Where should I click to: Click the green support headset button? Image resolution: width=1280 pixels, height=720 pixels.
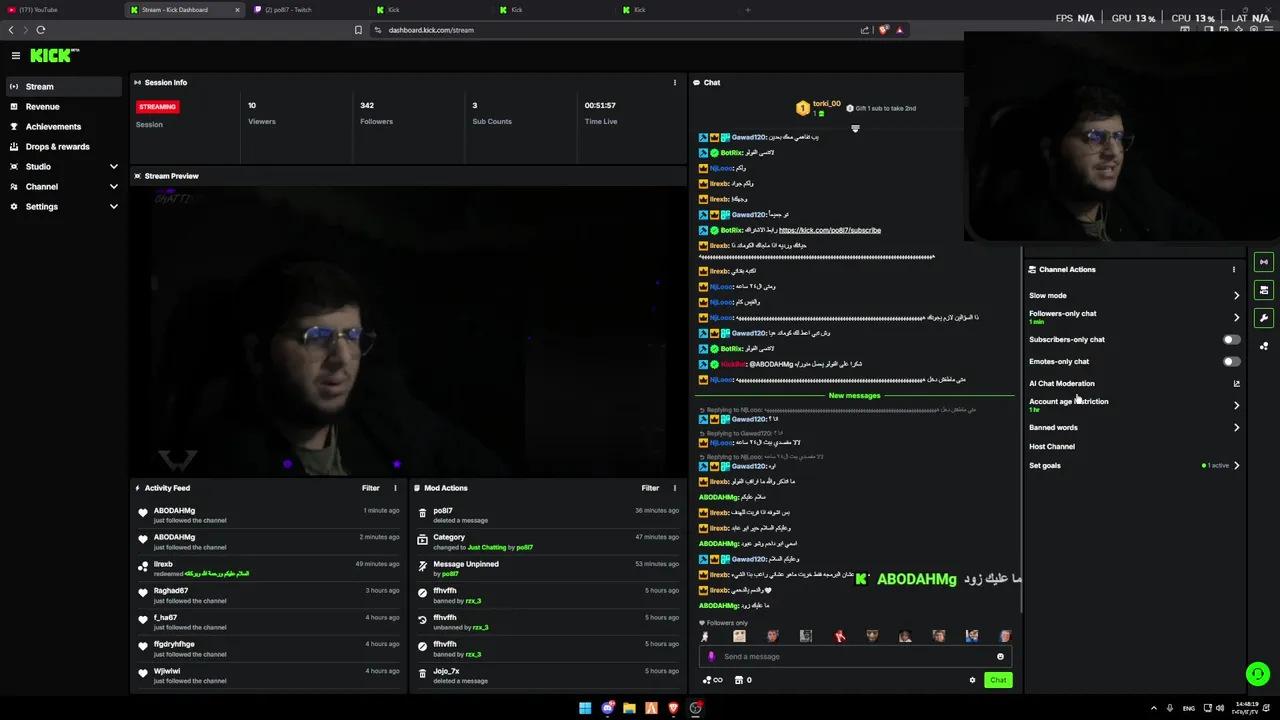tap(1258, 674)
